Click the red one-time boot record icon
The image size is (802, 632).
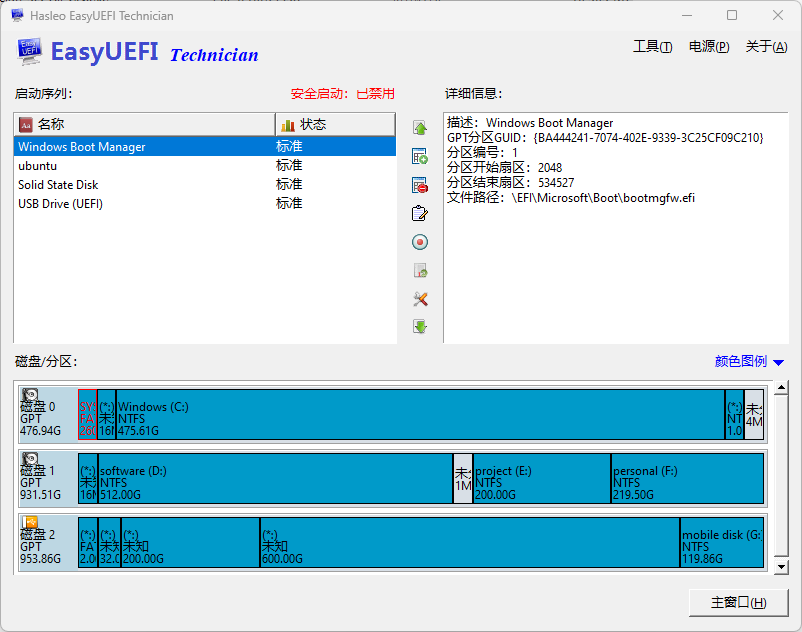point(420,242)
